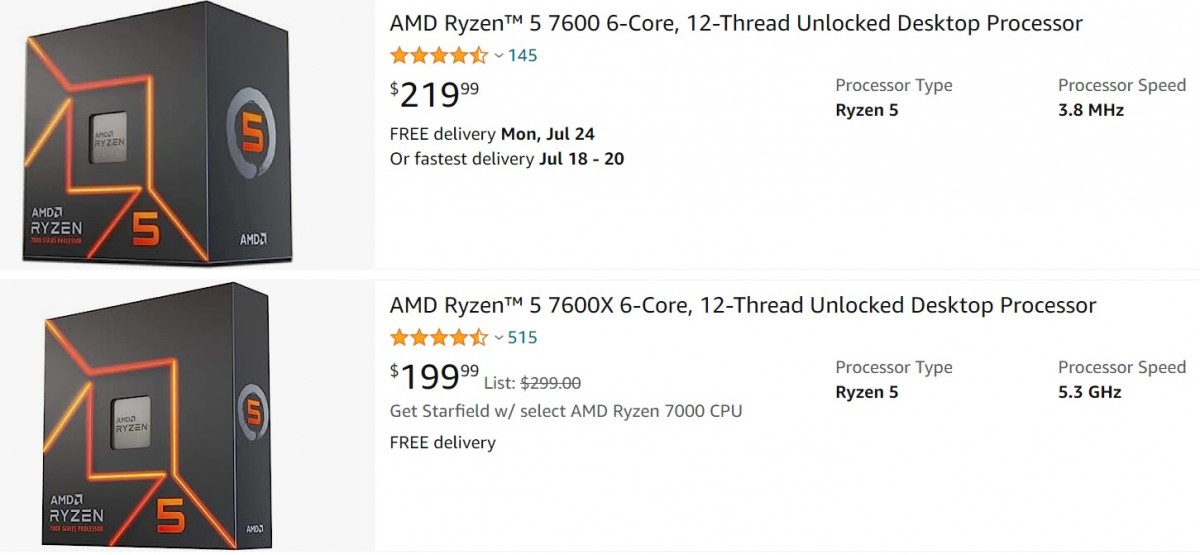Open the AMD Ryzen 5 7600X title link

click(742, 305)
